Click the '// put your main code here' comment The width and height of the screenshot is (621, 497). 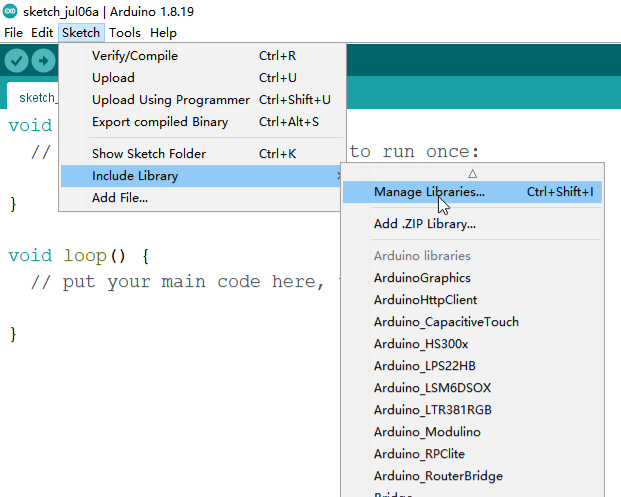(x=178, y=282)
